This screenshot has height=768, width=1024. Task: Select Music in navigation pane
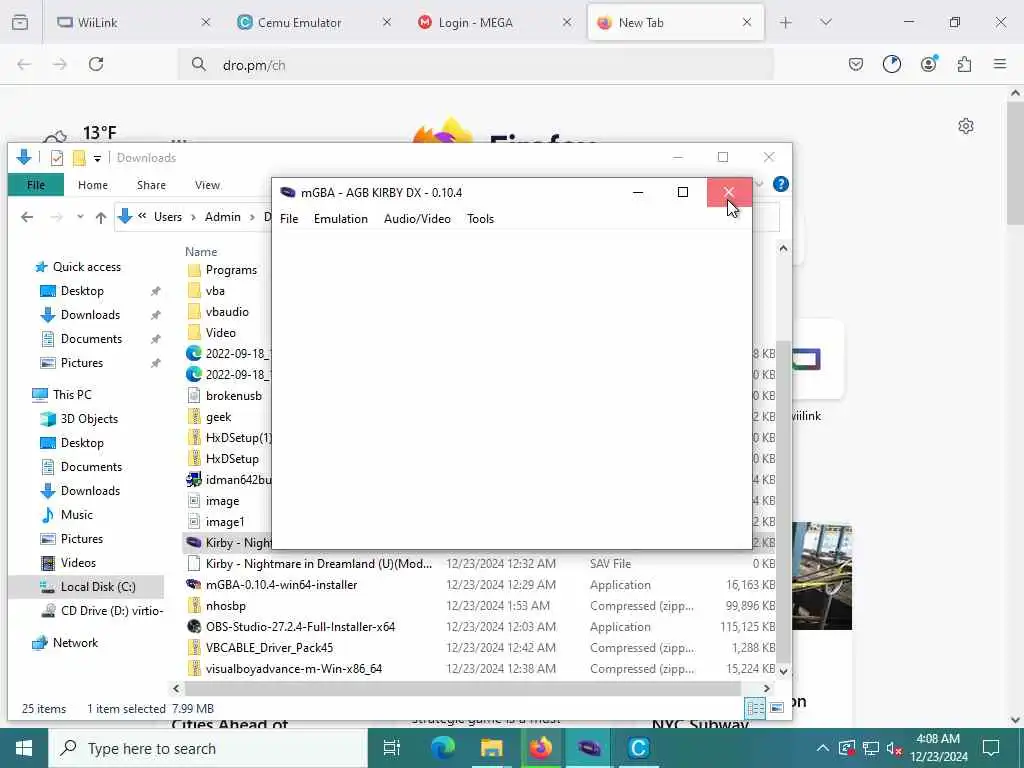76,515
